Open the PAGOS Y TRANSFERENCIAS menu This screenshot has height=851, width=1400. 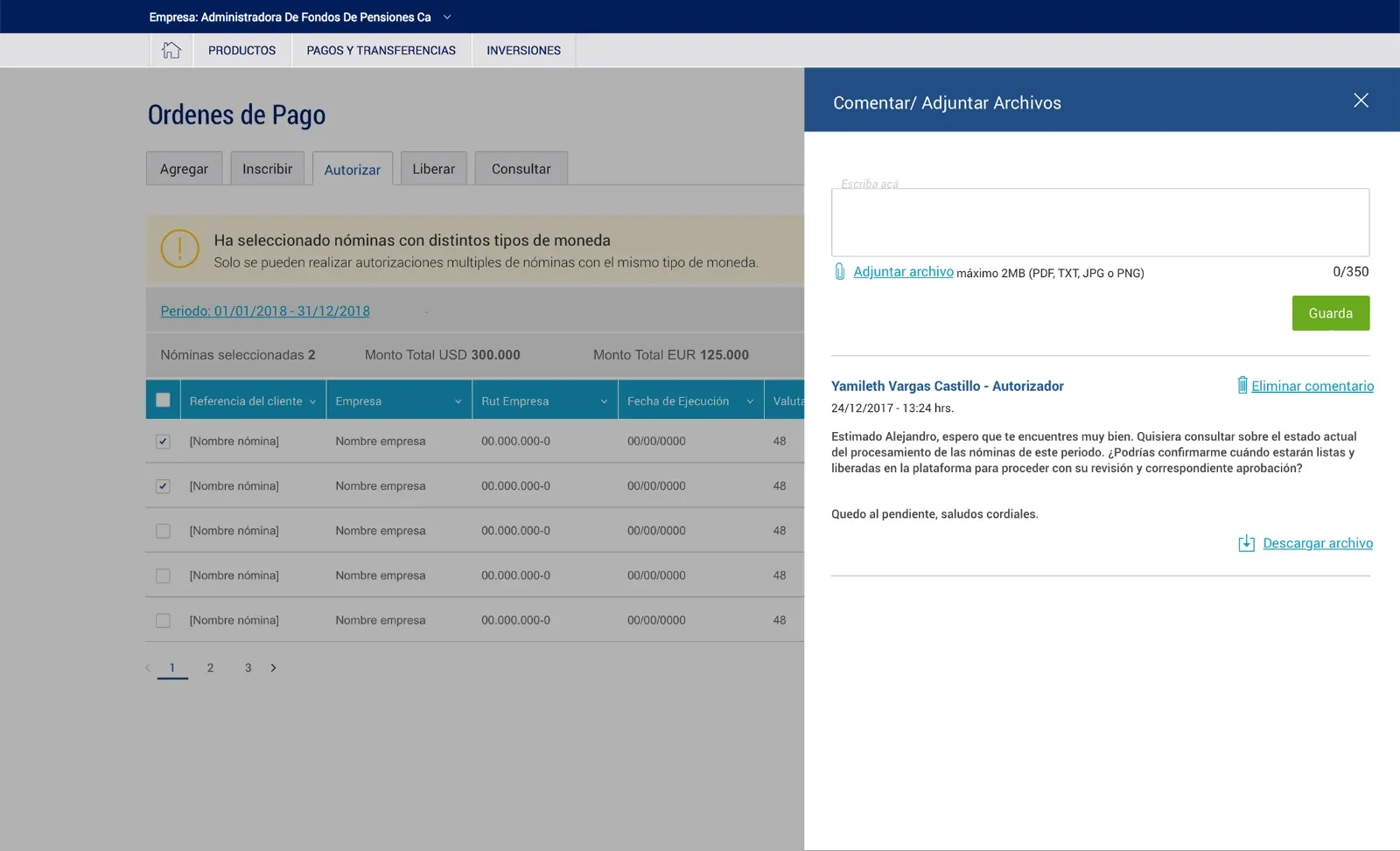381,50
